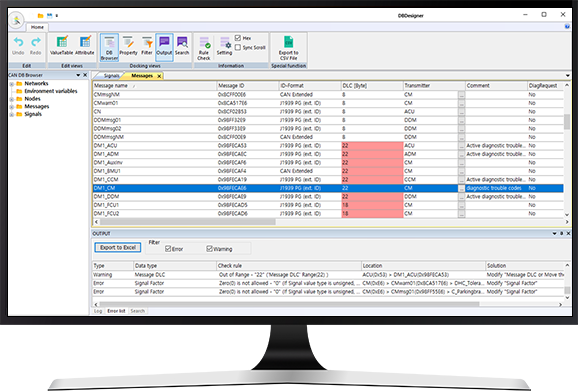Close the CAN DB Browser panel
Image resolution: width=578 pixels, height=391 pixels.
85,75
